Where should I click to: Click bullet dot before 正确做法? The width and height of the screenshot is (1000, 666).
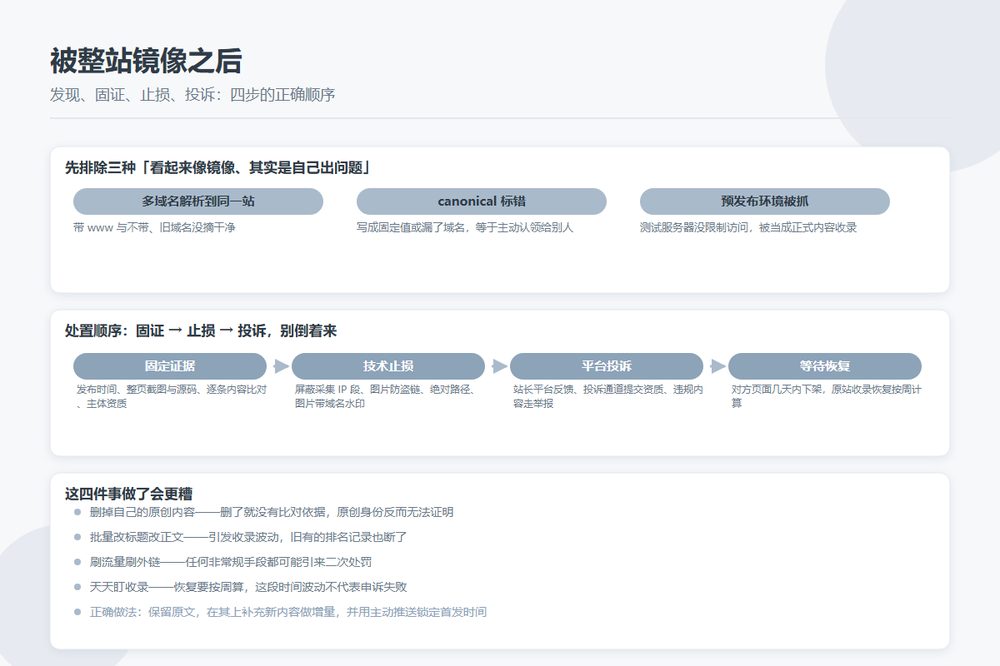tap(78, 612)
